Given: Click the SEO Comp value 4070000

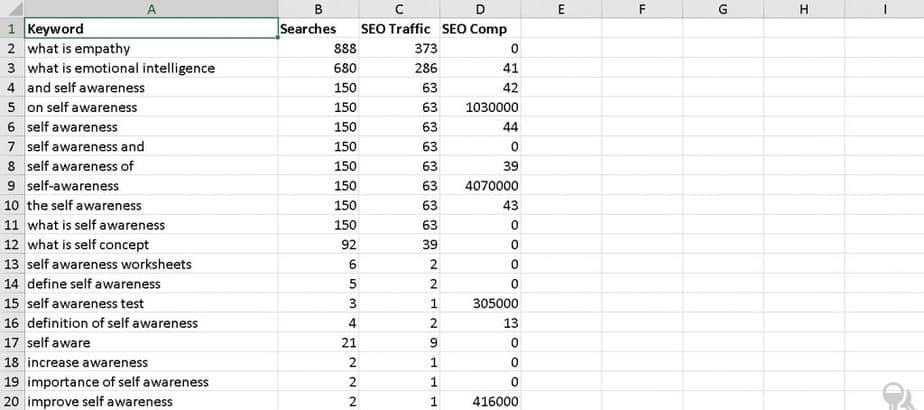Looking at the screenshot, I should coord(480,186).
